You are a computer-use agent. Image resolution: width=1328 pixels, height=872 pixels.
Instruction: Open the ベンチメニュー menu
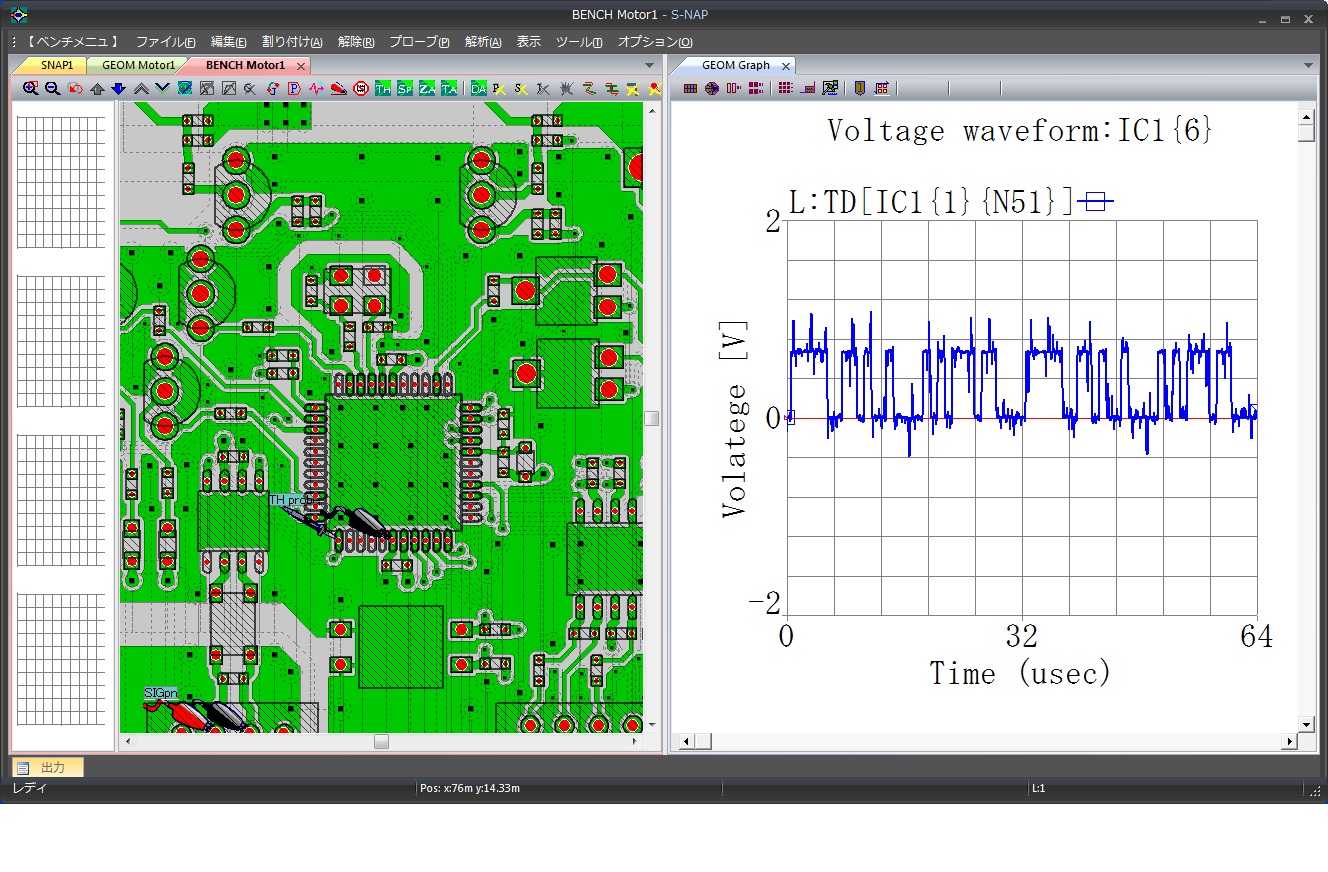point(71,42)
